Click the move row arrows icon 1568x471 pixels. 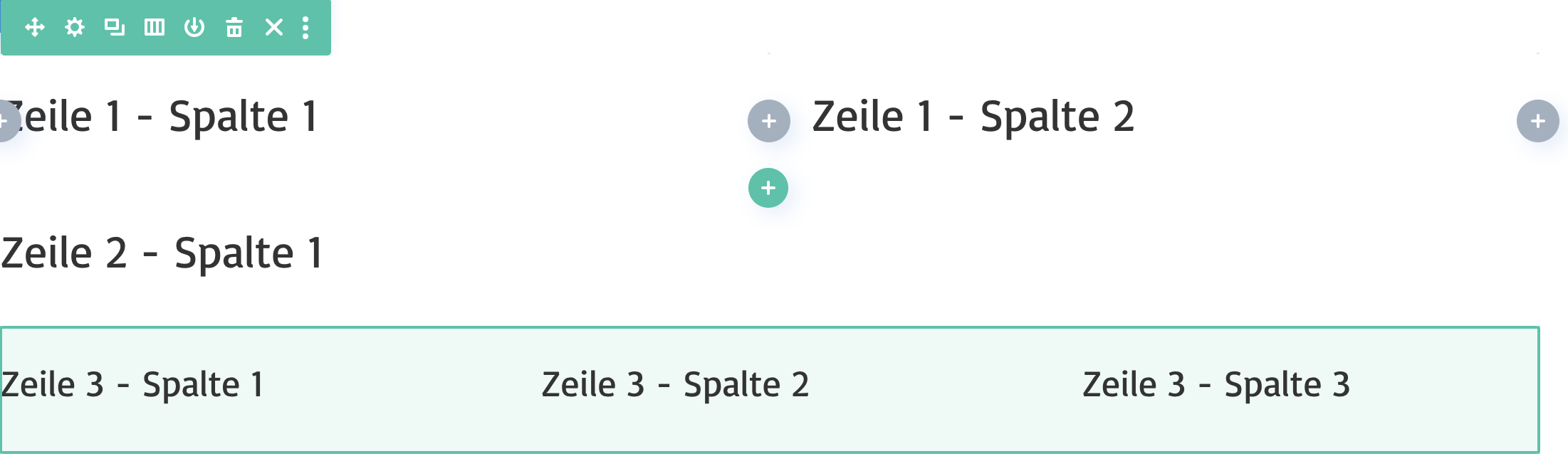pyautogui.click(x=35, y=28)
